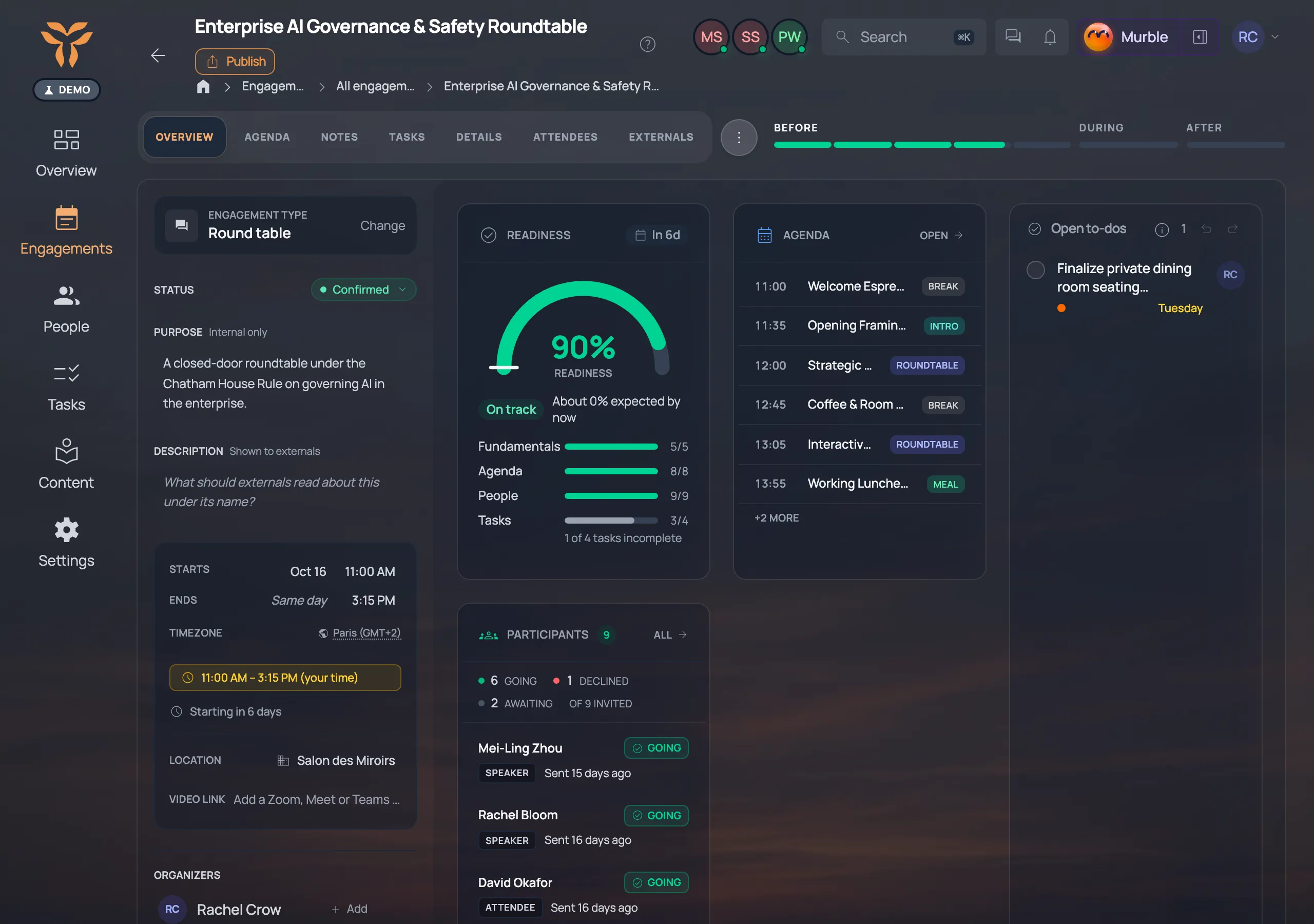Click the video link input field

(316, 799)
